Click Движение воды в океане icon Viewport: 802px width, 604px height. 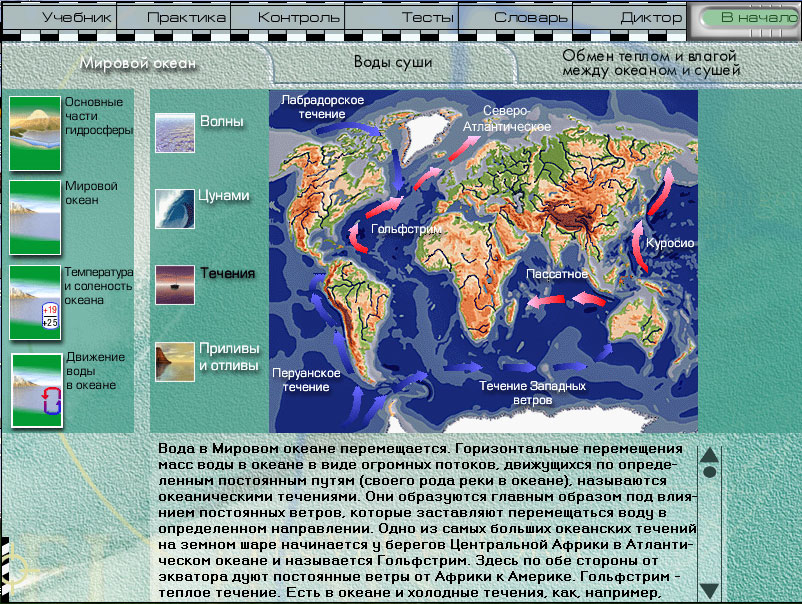tap(37, 390)
